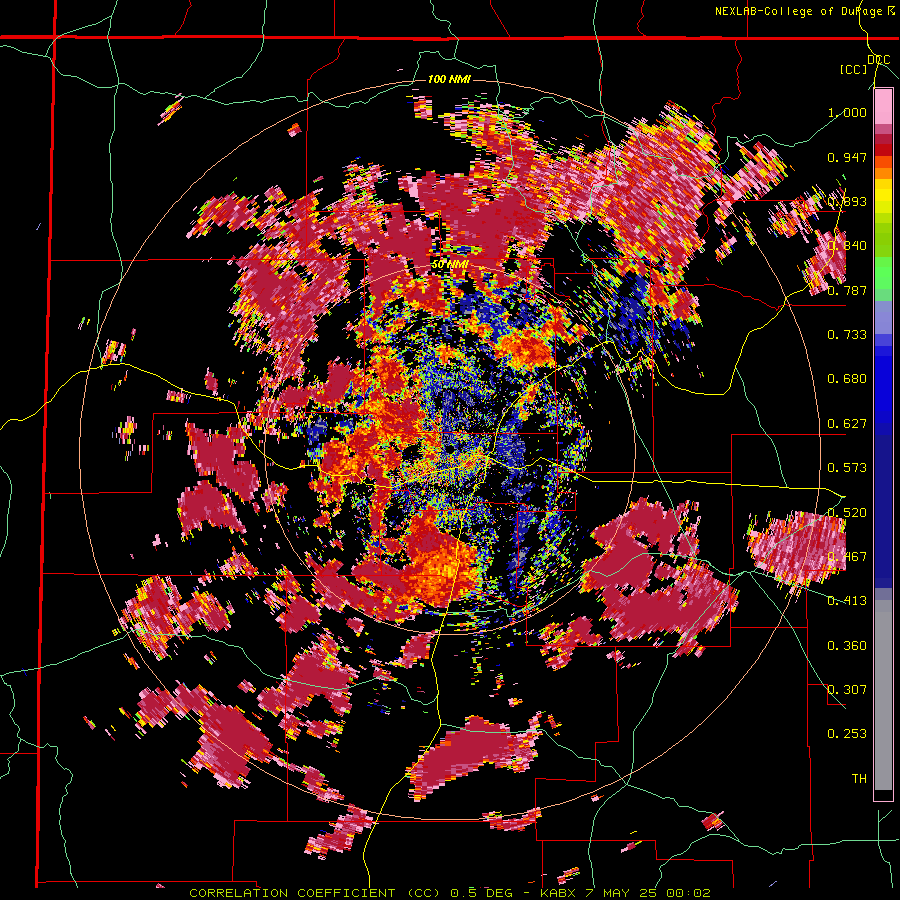Pick the orange color bar segment
Image resolution: width=900 pixels, height=900 pixels.
883,173
